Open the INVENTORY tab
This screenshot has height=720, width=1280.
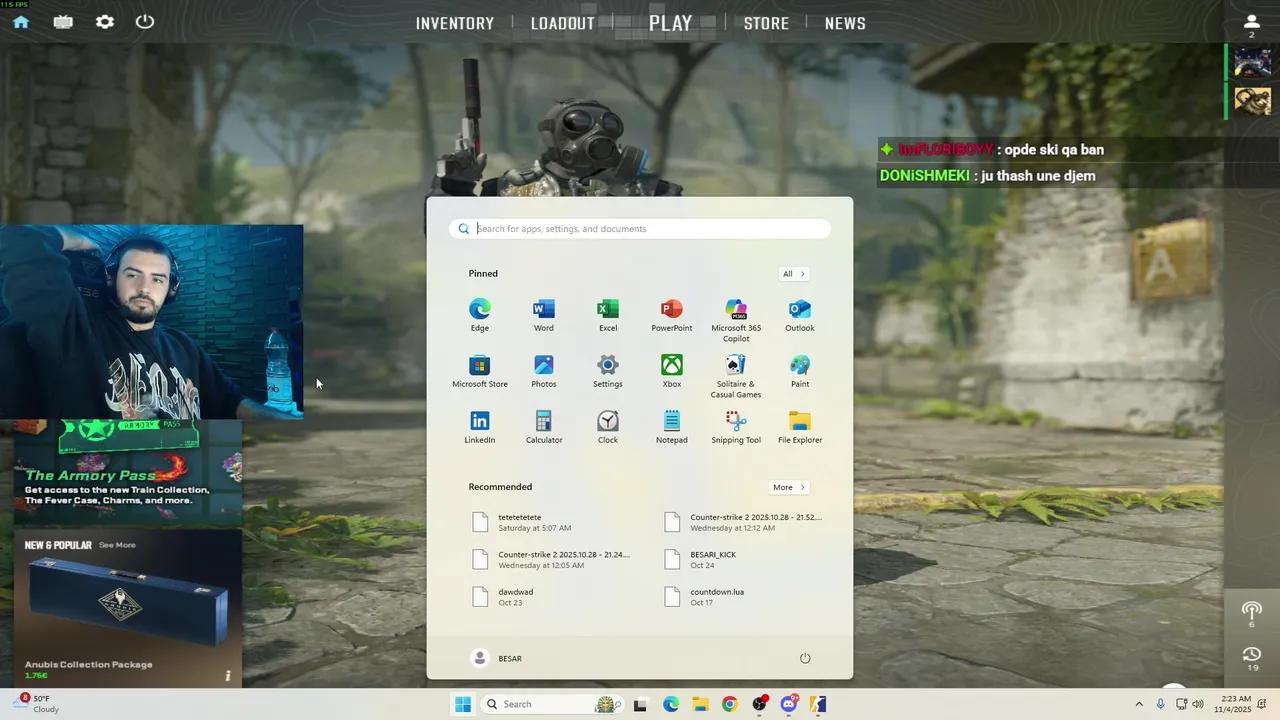pos(455,23)
